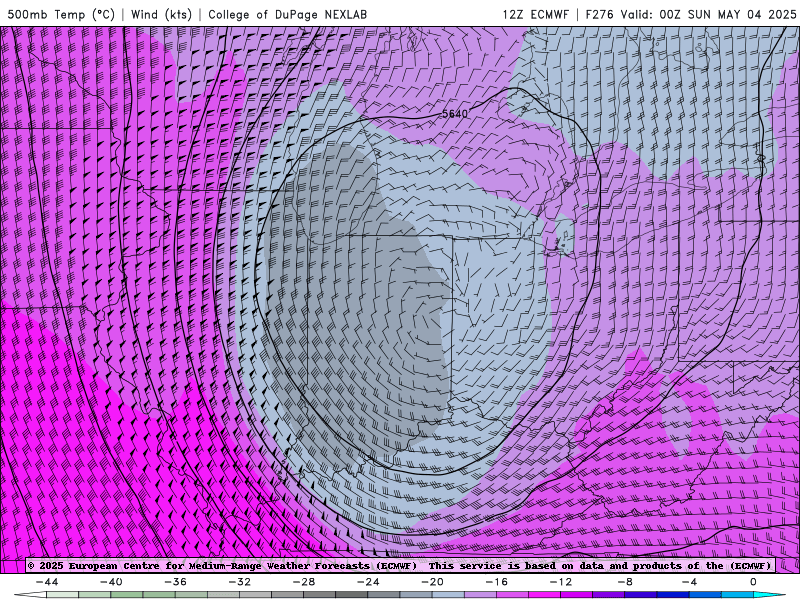
Task: Click the "500mb Temp (°C)" title text
Action: [61, 14]
